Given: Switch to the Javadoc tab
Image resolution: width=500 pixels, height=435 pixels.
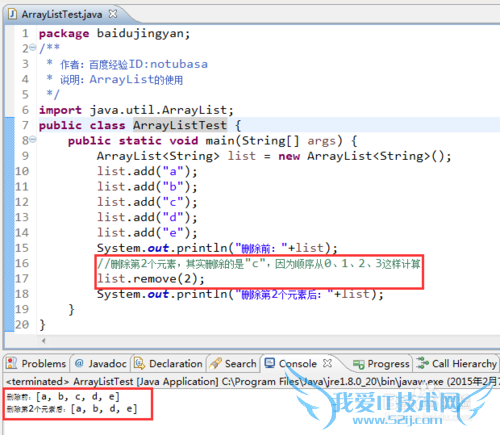Looking at the screenshot, I should coord(100,363).
